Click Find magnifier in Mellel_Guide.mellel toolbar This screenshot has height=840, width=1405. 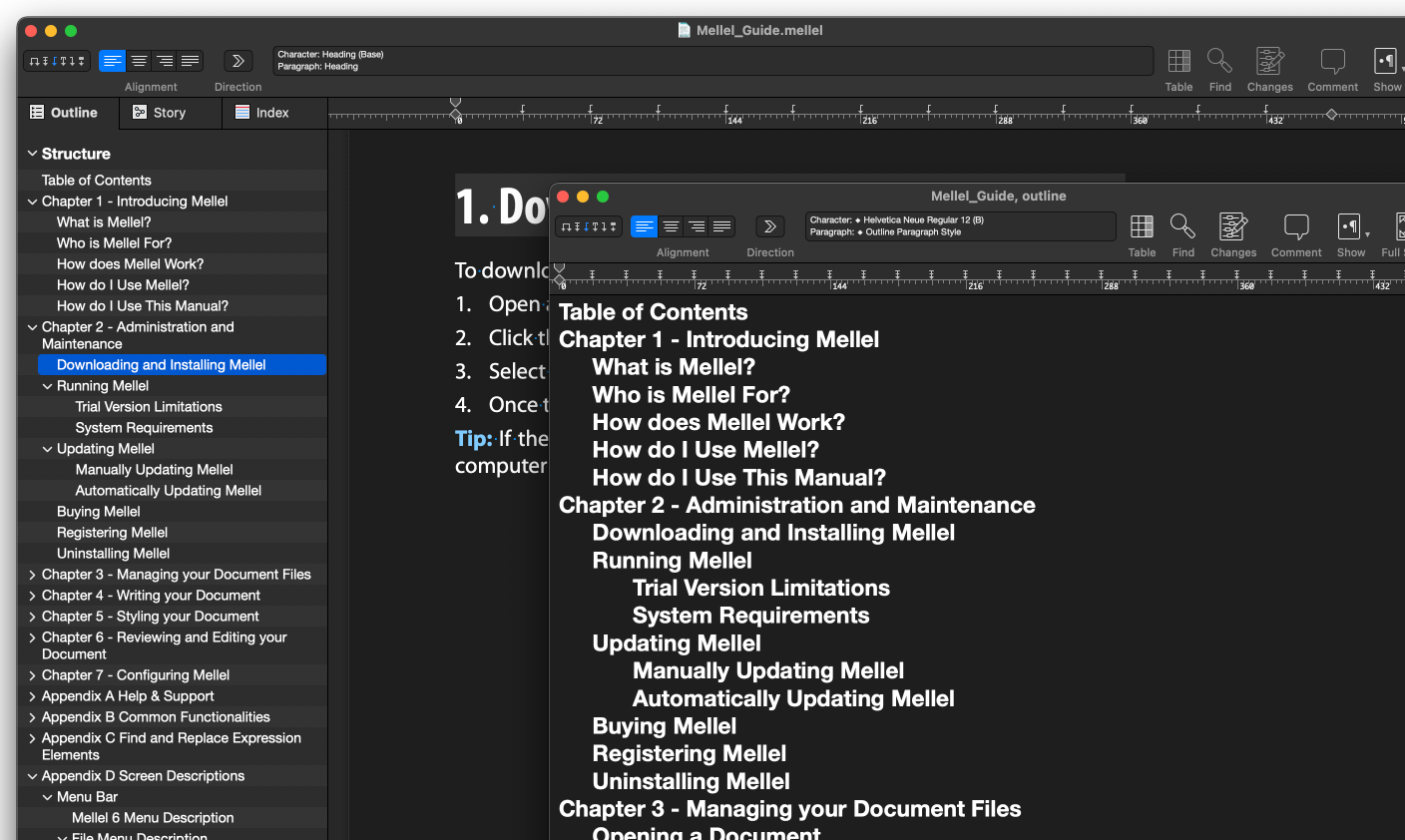coord(1219,61)
